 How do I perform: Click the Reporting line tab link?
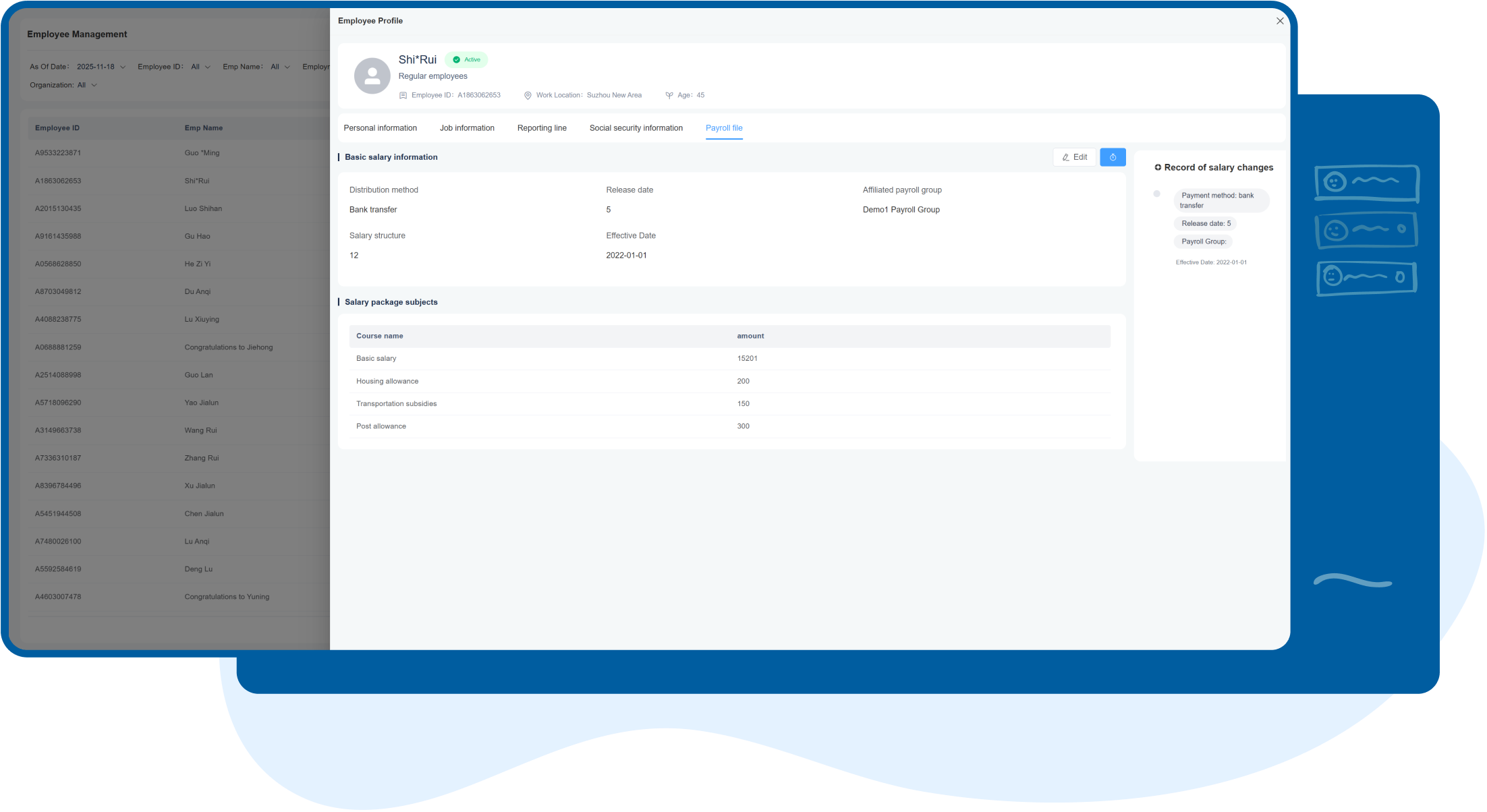pyautogui.click(x=542, y=127)
